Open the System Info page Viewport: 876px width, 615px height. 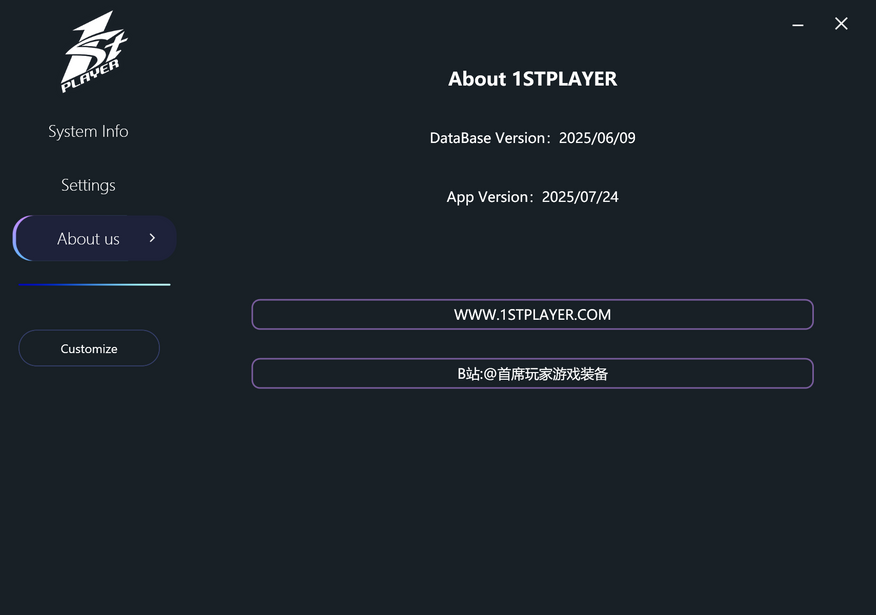coord(88,131)
